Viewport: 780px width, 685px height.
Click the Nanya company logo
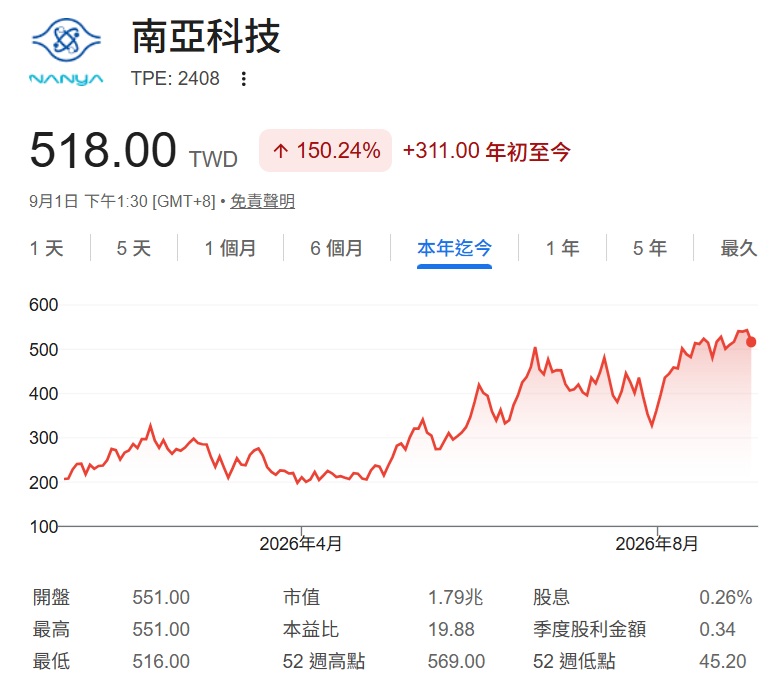pos(66,52)
